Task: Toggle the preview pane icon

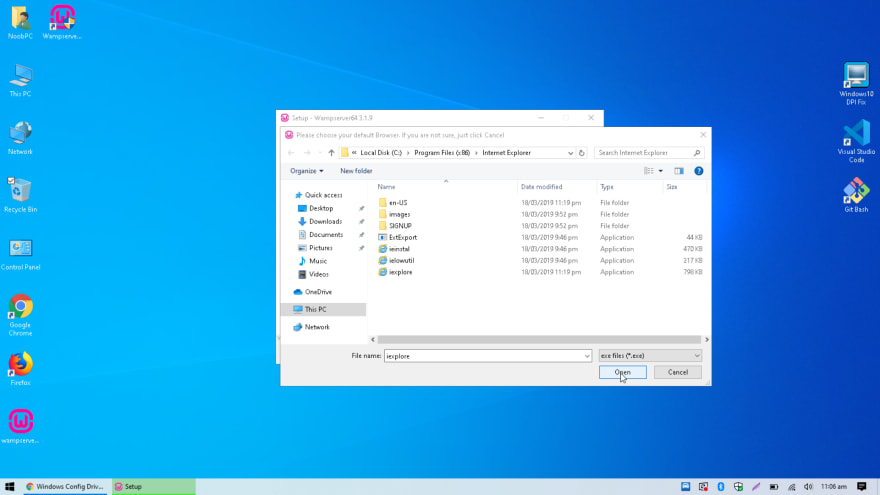Action: tap(679, 171)
